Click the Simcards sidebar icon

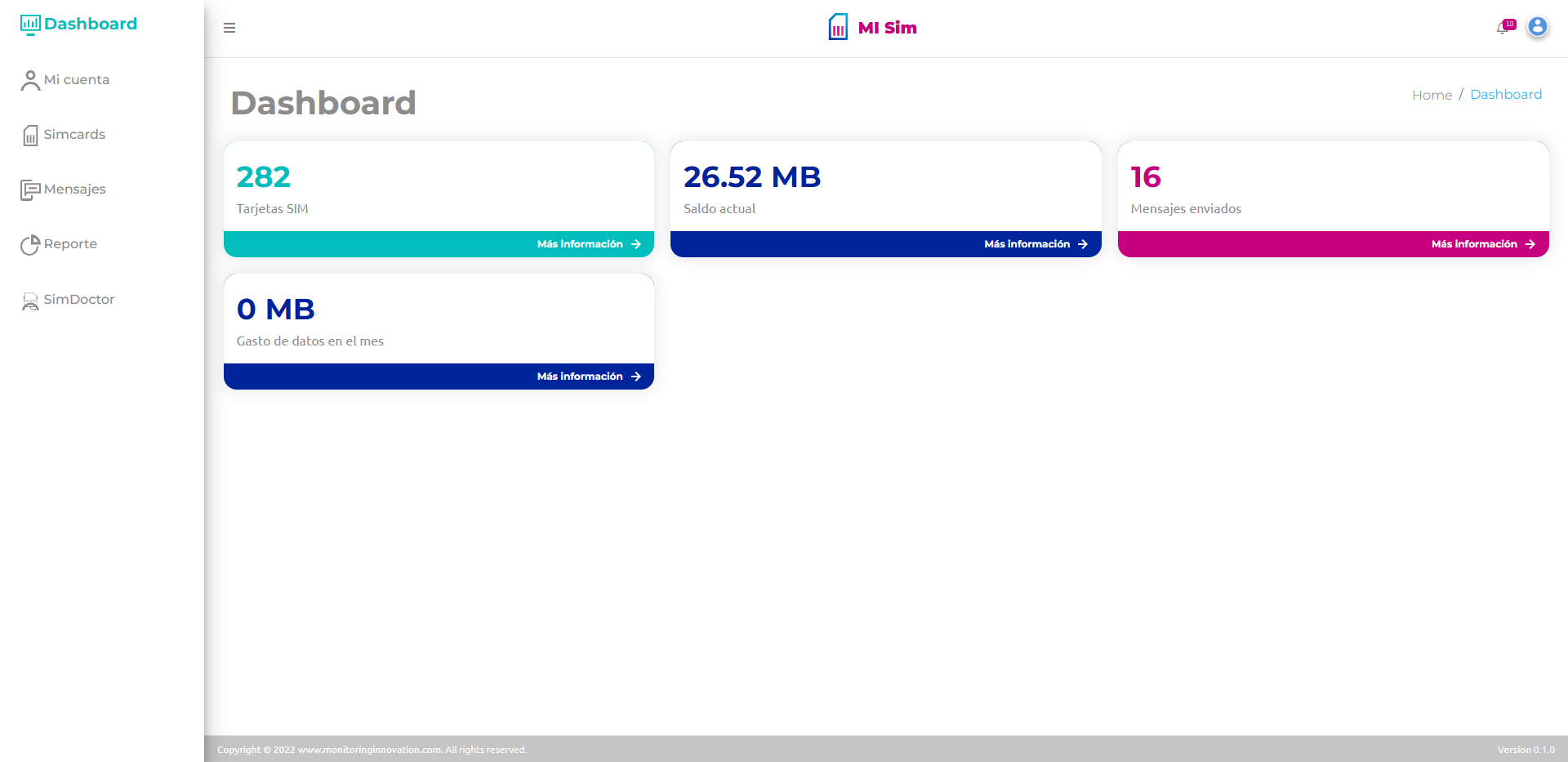(x=30, y=136)
